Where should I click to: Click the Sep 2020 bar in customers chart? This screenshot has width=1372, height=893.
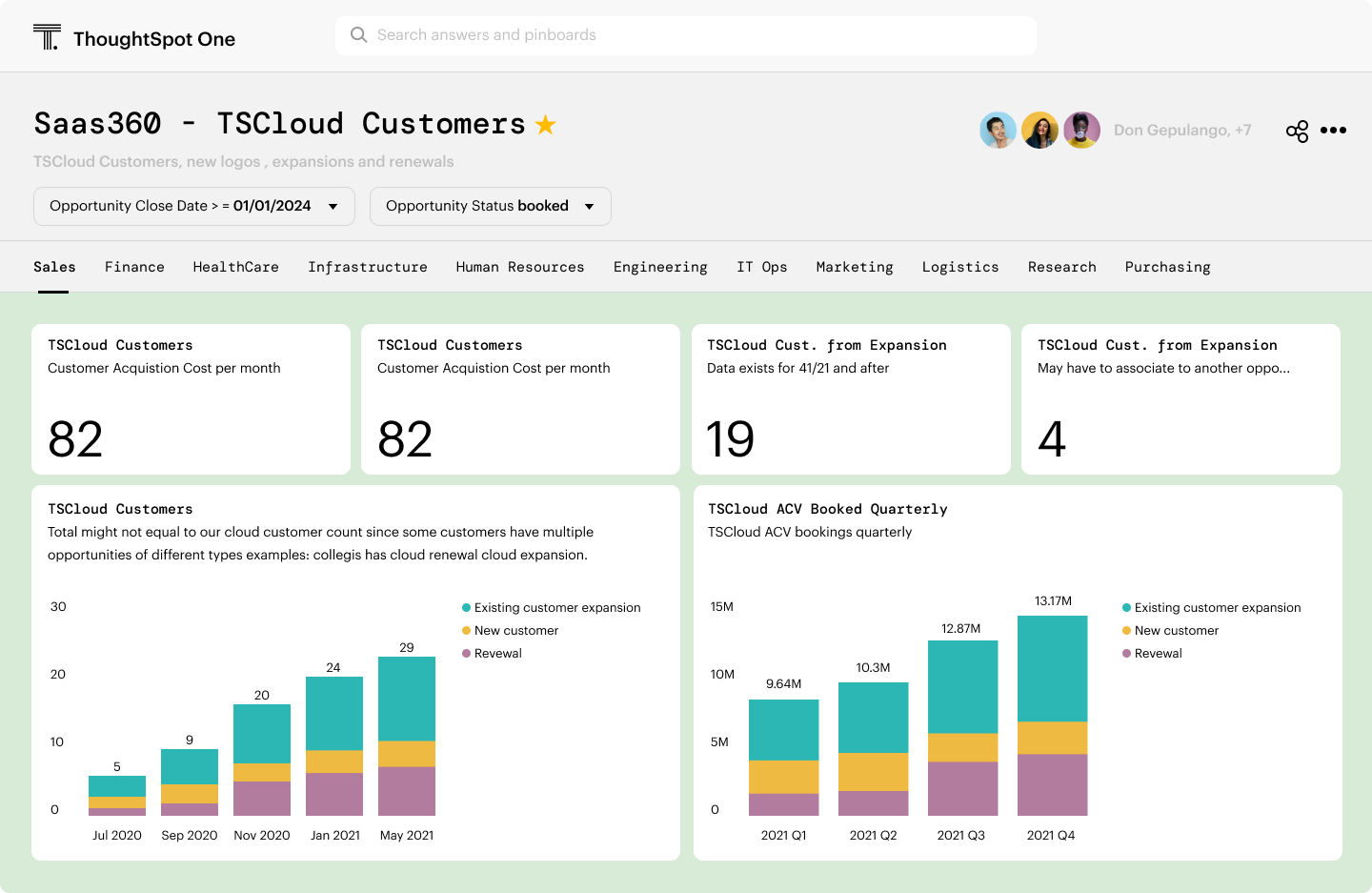click(190, 782)
